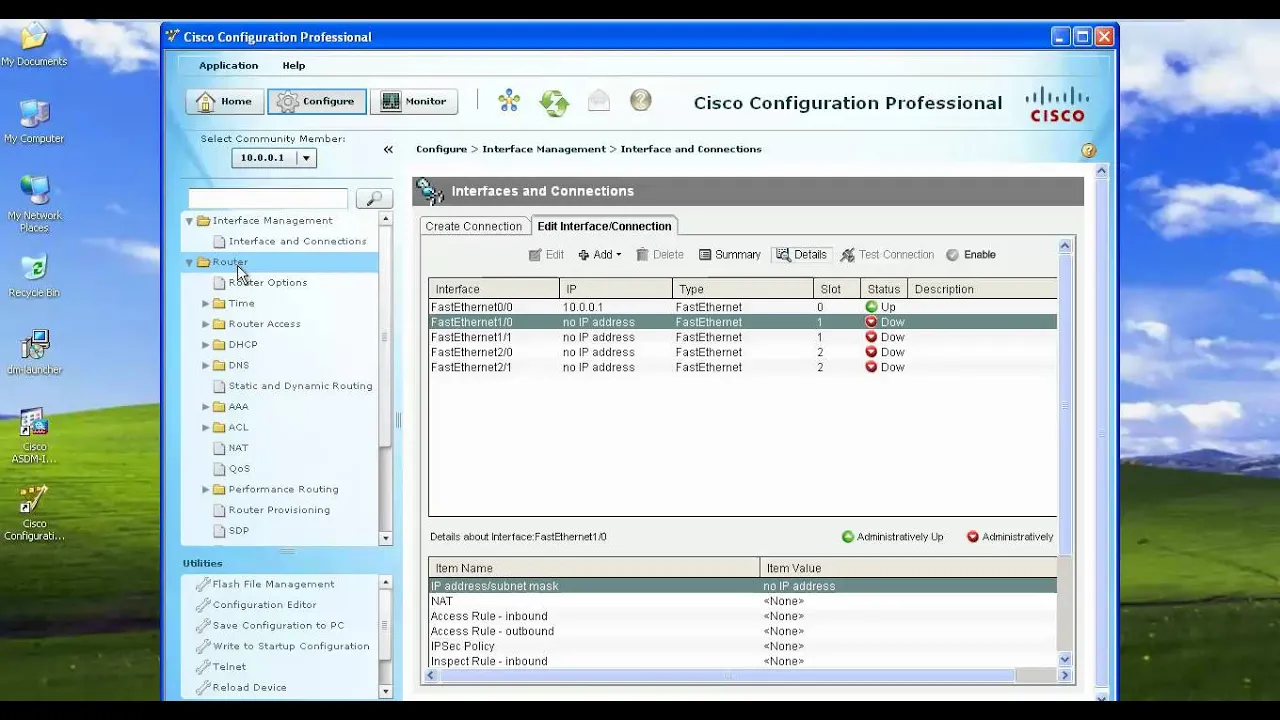
Task: Click the orange help icon beside breadcrumb
Action: (1088, 150)
